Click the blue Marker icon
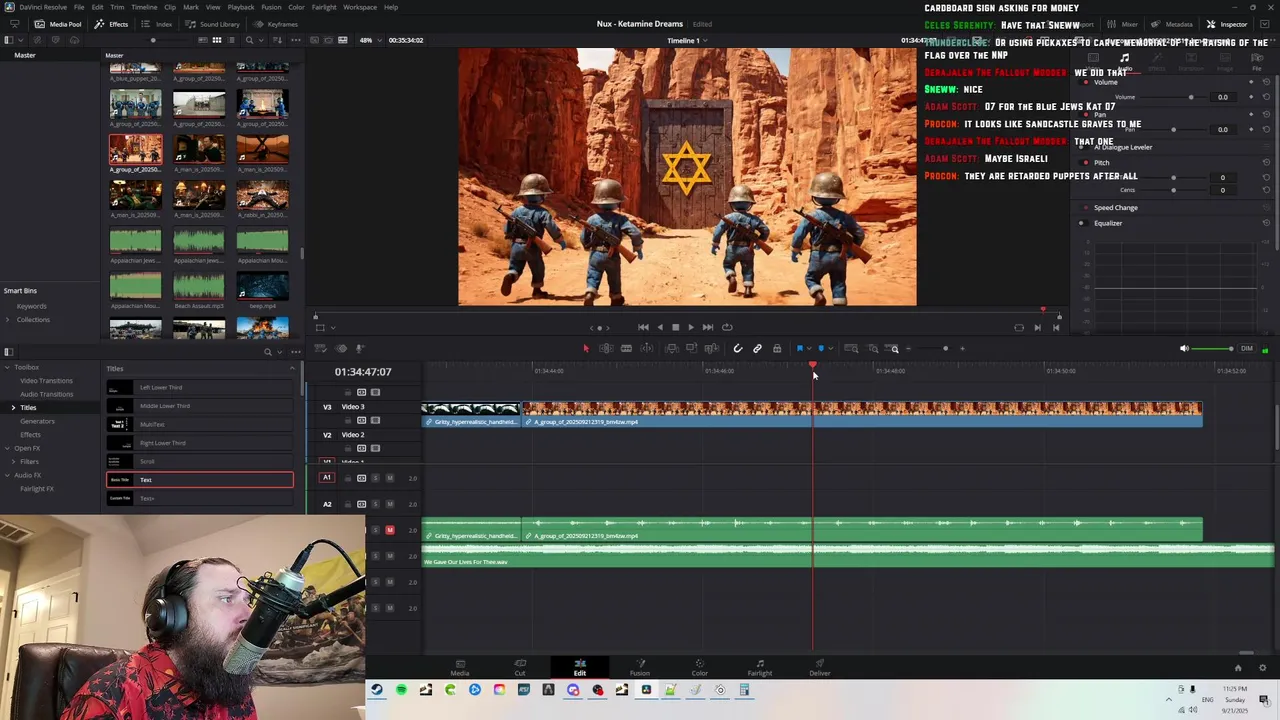This screenshot has height=720, width=1280. 821,348
